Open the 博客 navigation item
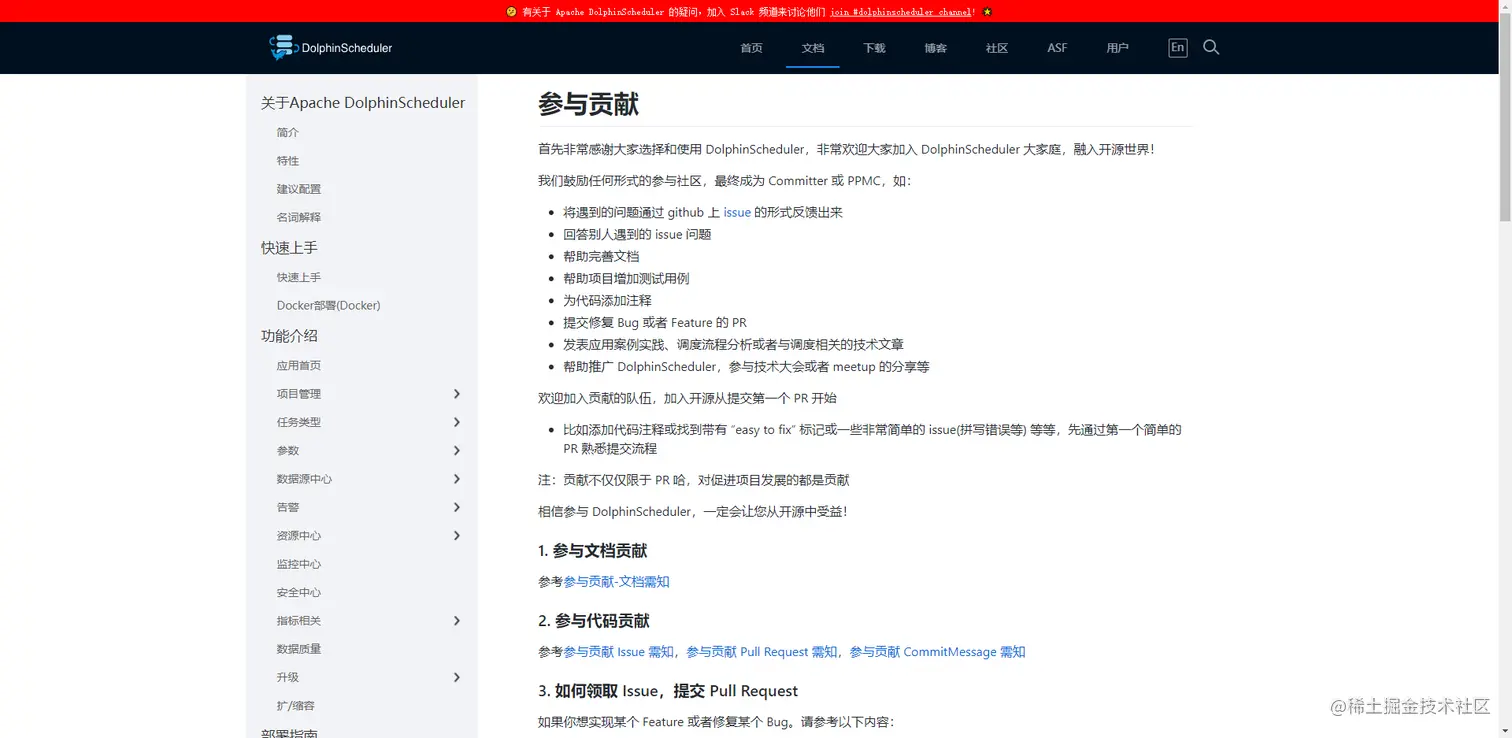1512x738 pixels. (935, 48)
